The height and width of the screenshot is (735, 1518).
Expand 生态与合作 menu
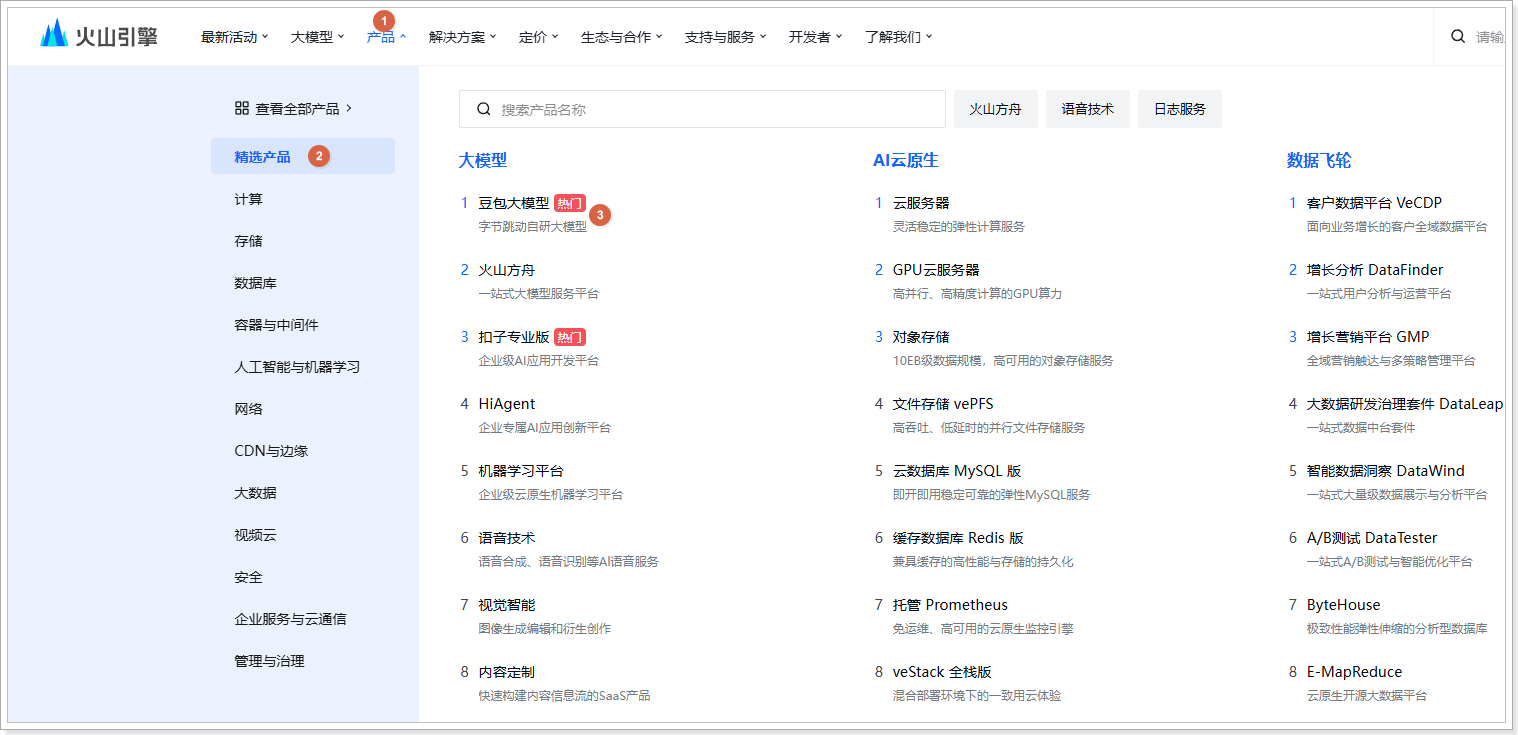click(622, 37)
